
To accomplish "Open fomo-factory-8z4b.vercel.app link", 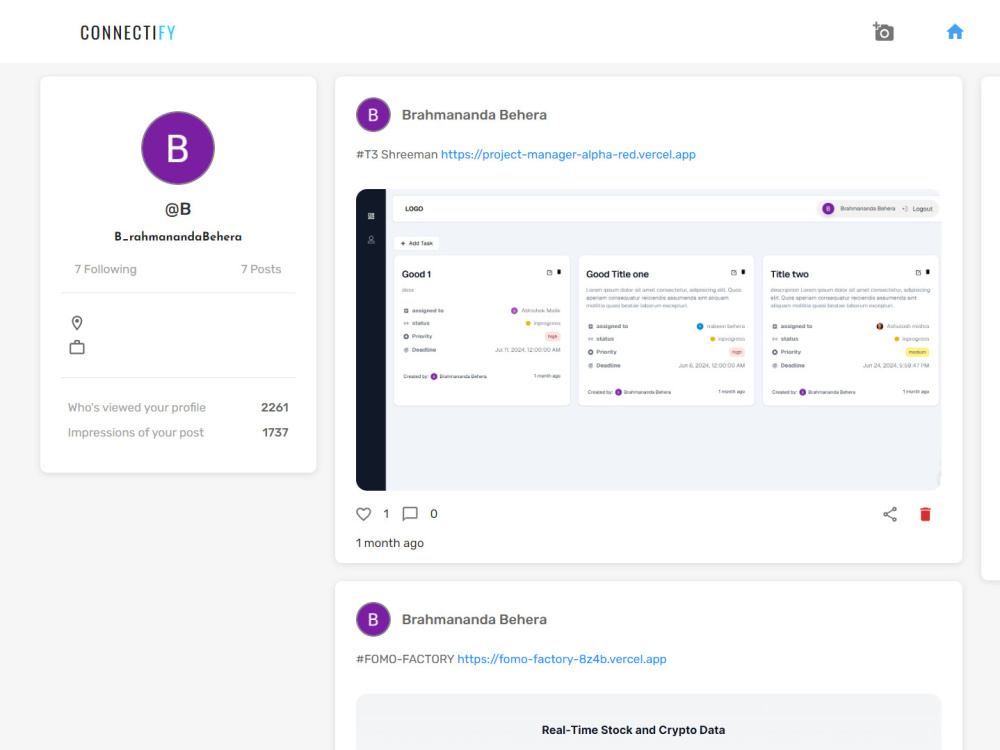I will (x=562, y=659).
